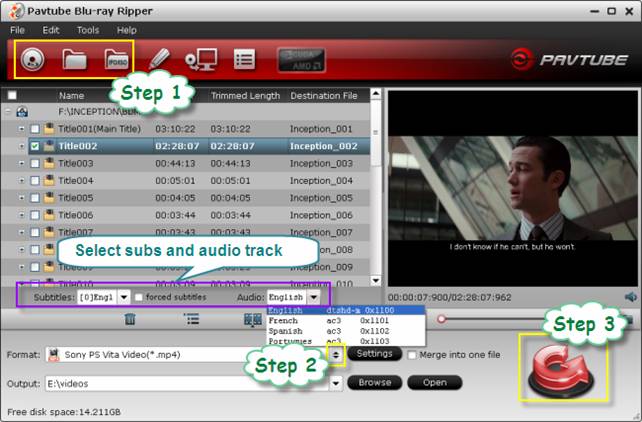Click the Open button
This screenshot has height=422, width=642.
(x=435, y=382)
